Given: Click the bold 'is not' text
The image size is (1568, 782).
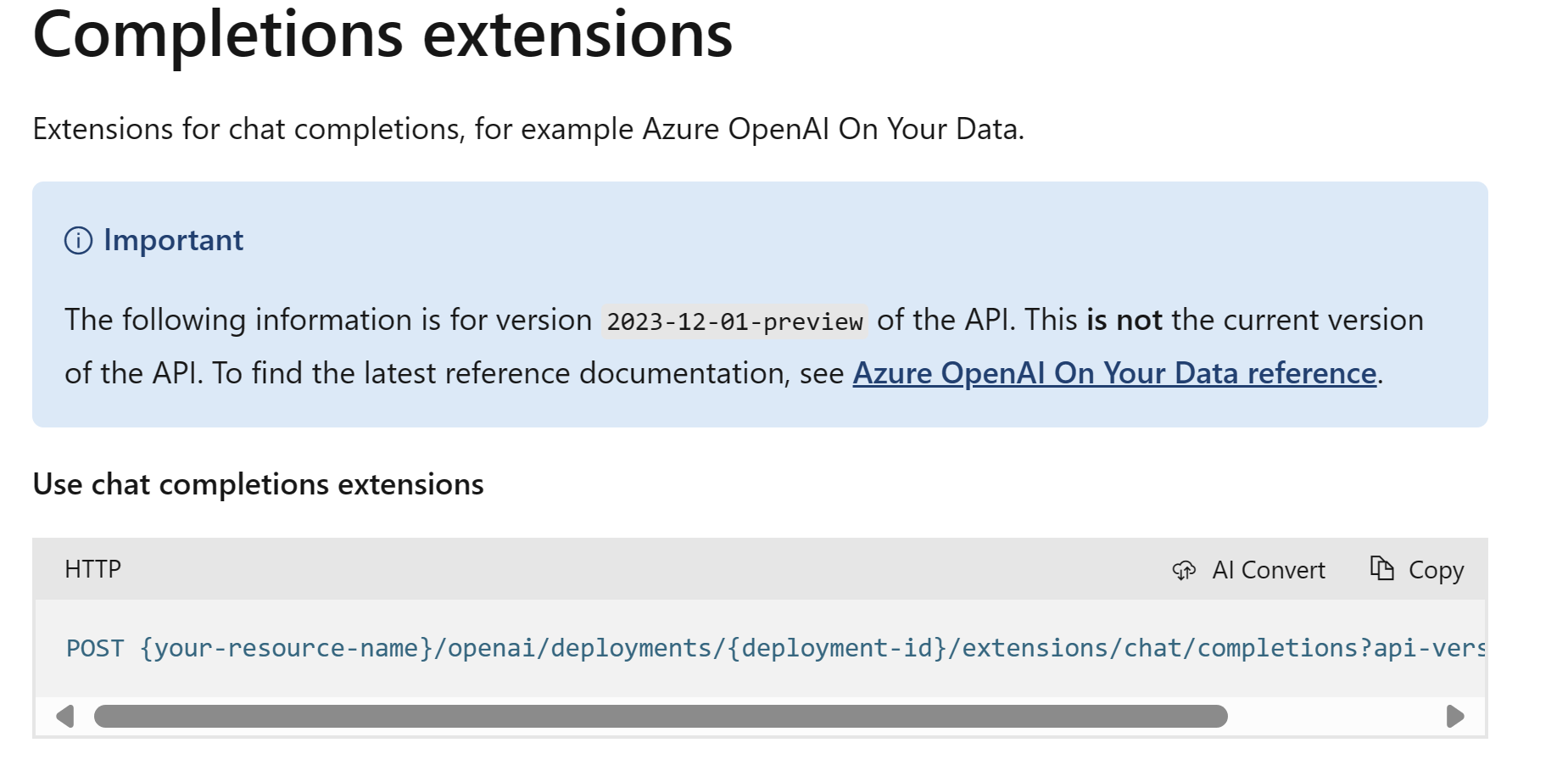Looking at the screenshot, I should tap(1124, 321).
